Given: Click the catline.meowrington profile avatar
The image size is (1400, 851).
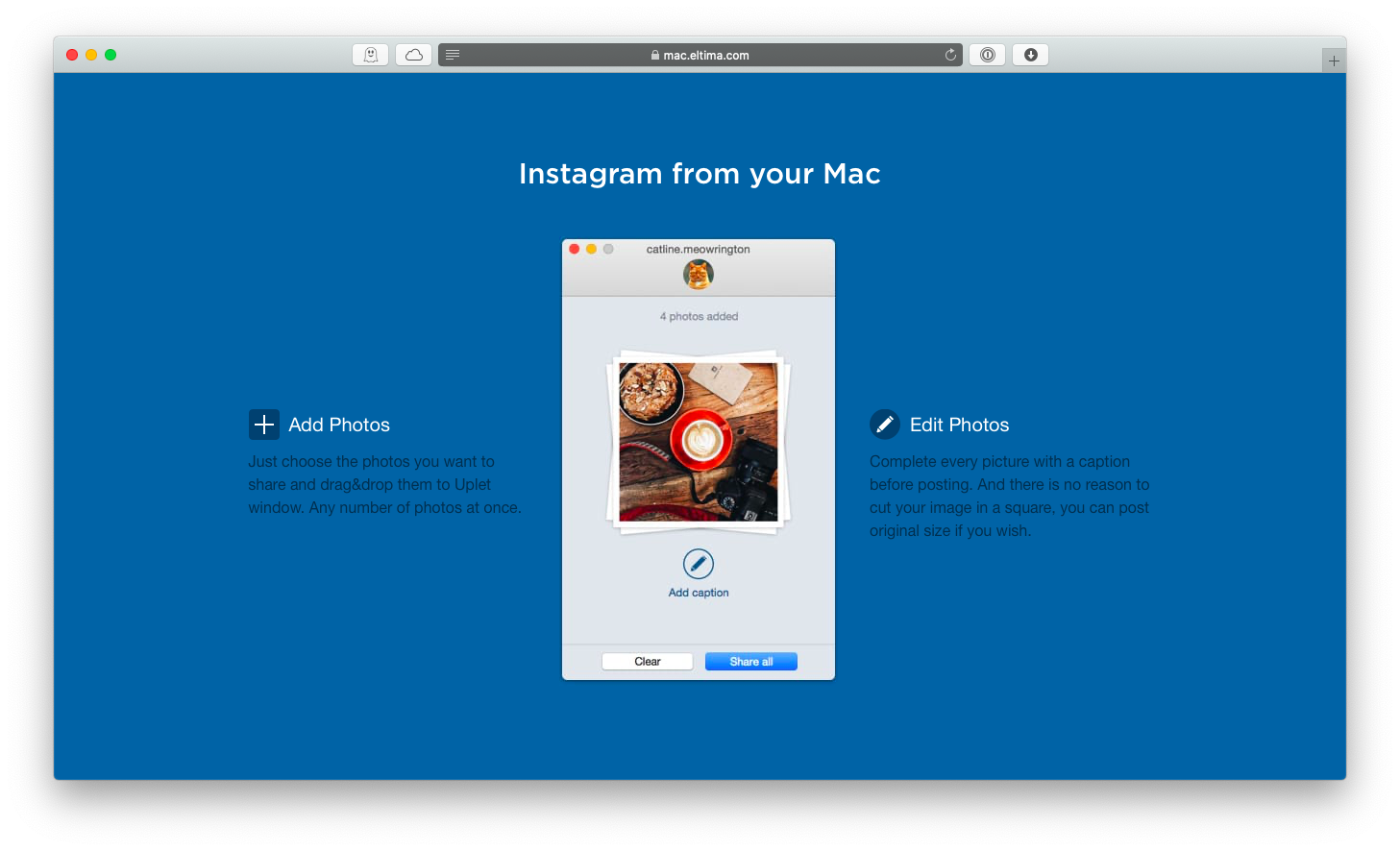Looking at the screenshot, I should click(699, 275).
